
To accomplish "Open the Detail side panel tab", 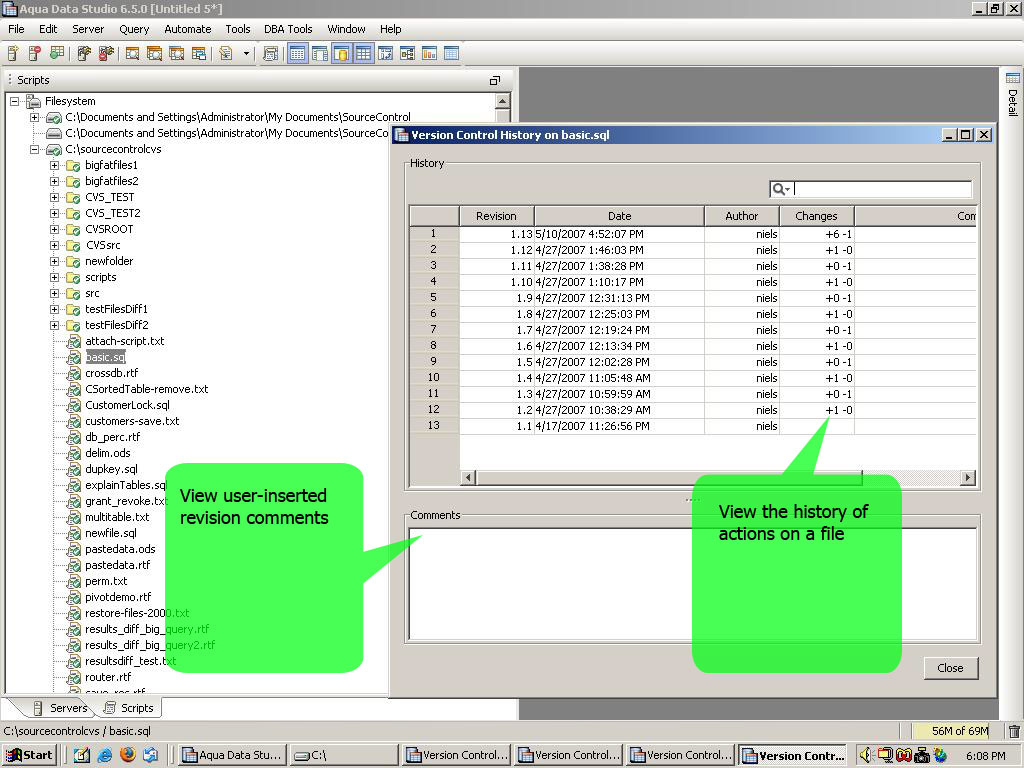I will coord(1012,95).
